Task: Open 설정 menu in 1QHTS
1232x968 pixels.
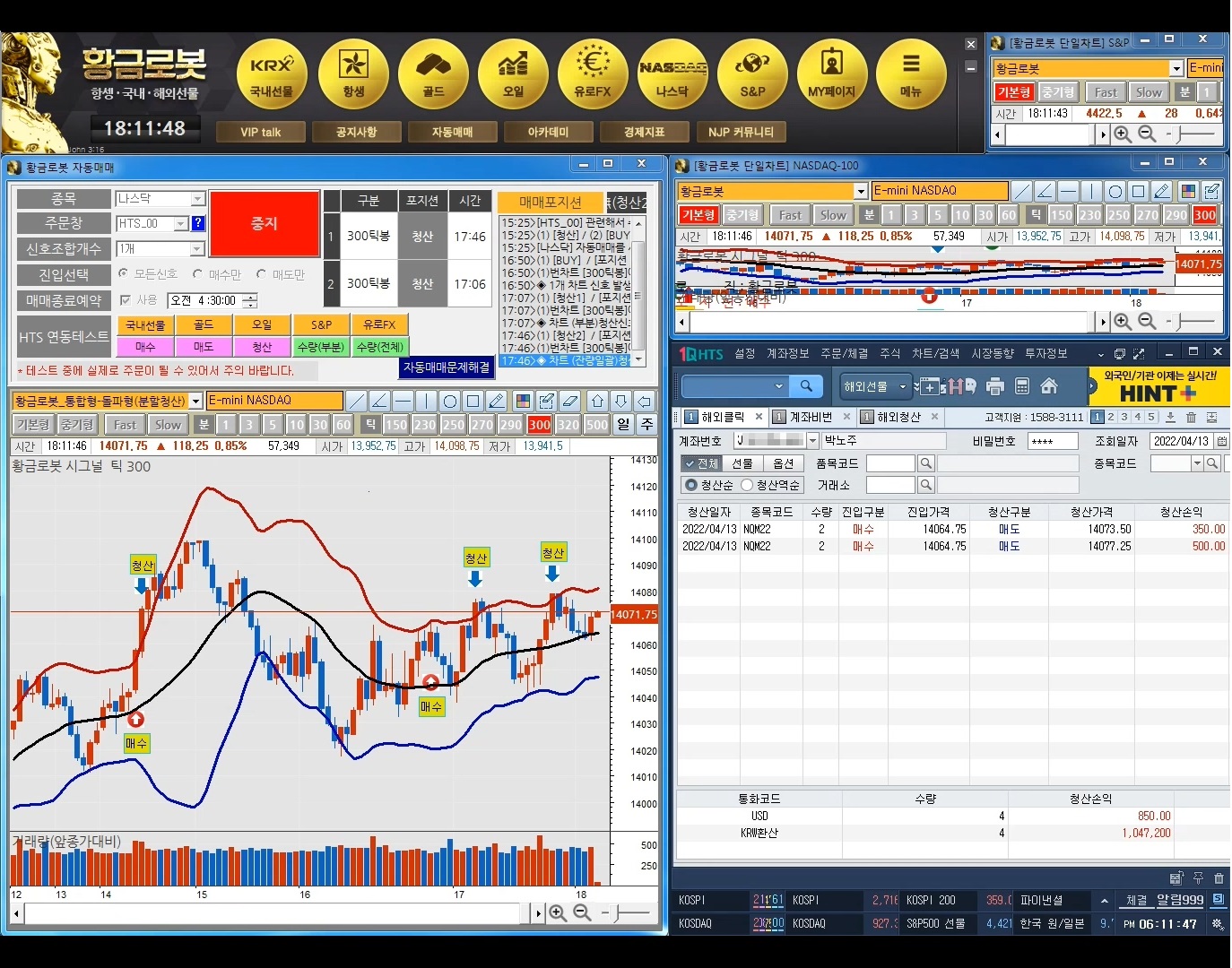Action: 744,354
